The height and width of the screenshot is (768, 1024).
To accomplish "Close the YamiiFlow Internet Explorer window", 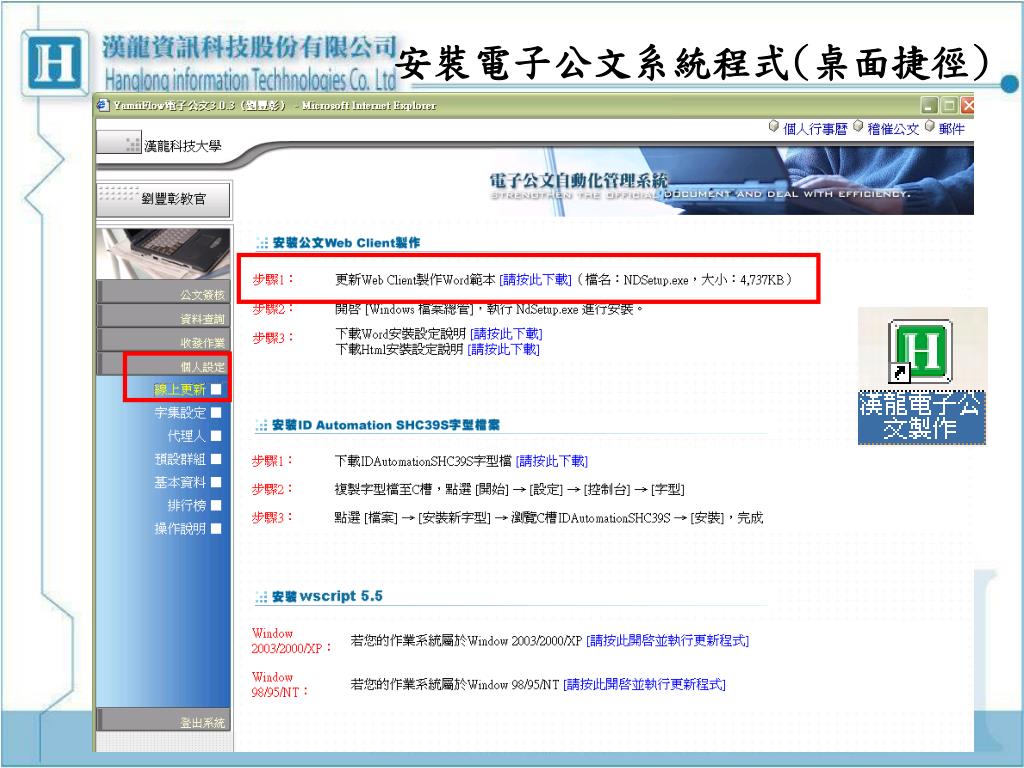I will pyautogui.click(x=967, y=105).
